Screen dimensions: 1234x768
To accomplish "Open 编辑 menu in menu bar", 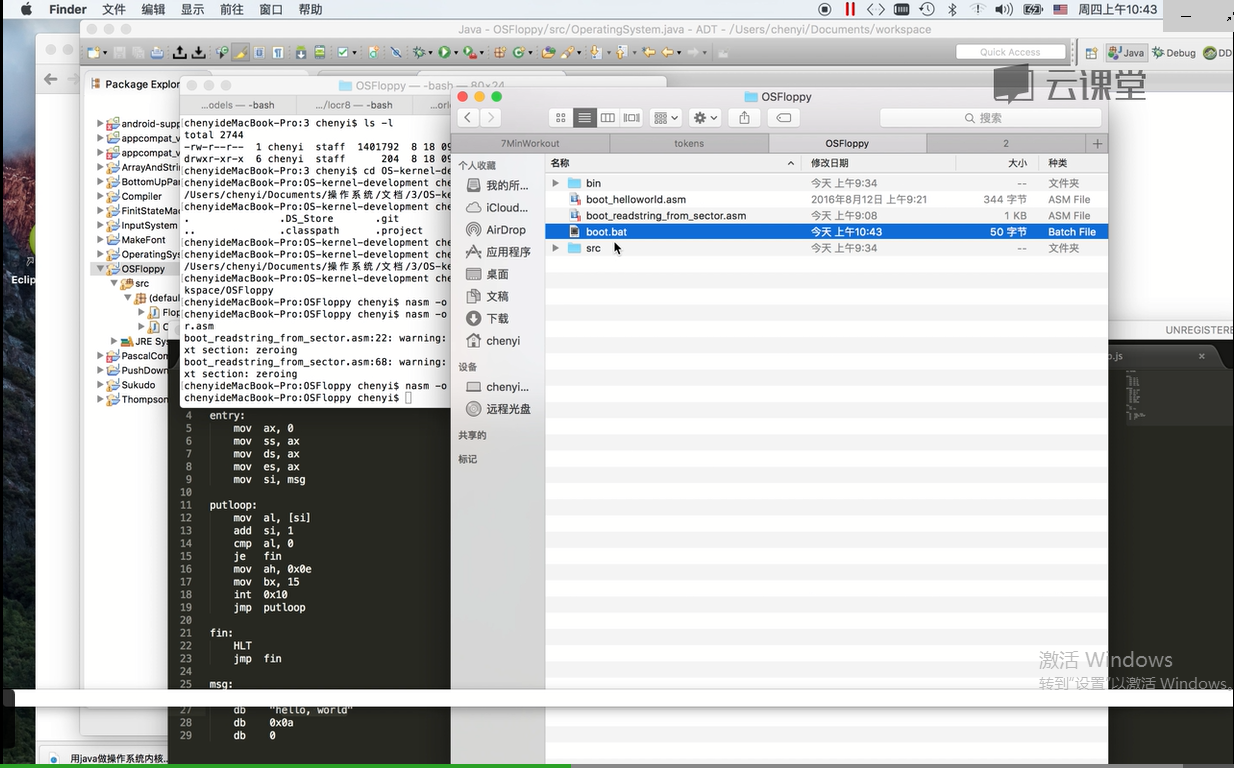I will pyautogui.click(x=153, y=9).
